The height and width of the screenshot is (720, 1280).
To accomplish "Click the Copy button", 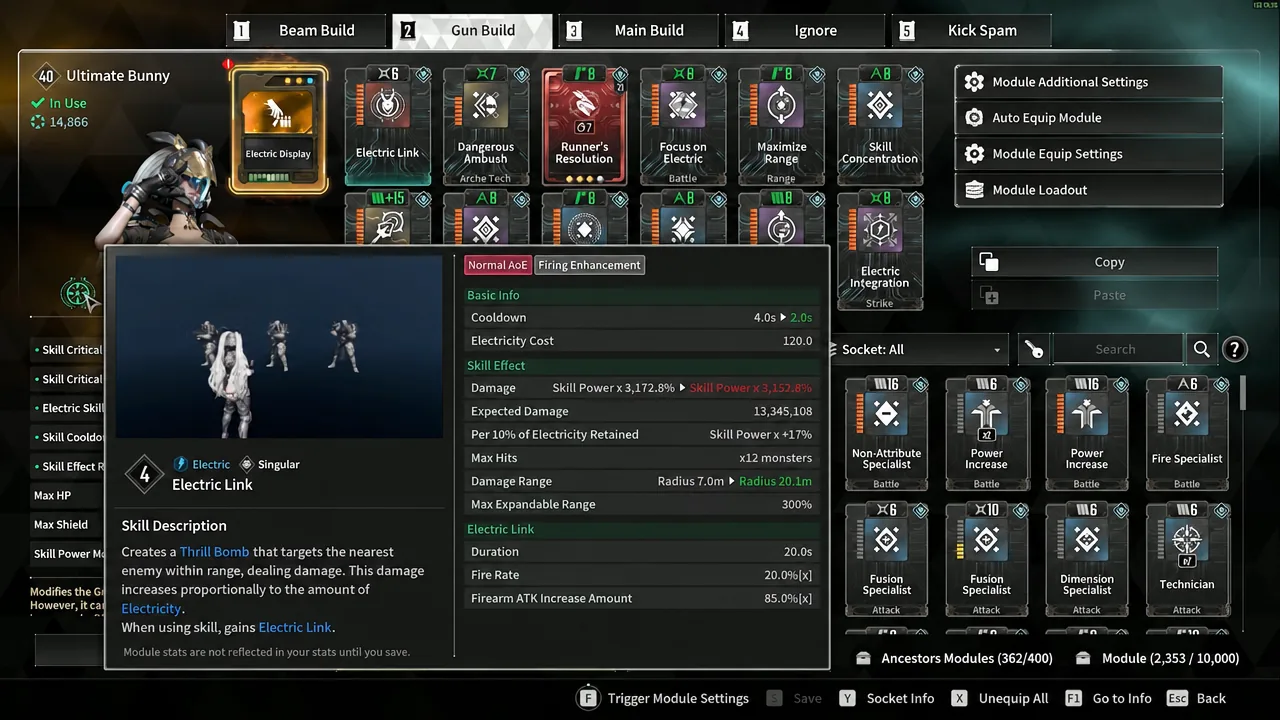I will [x=1095, y=262].
